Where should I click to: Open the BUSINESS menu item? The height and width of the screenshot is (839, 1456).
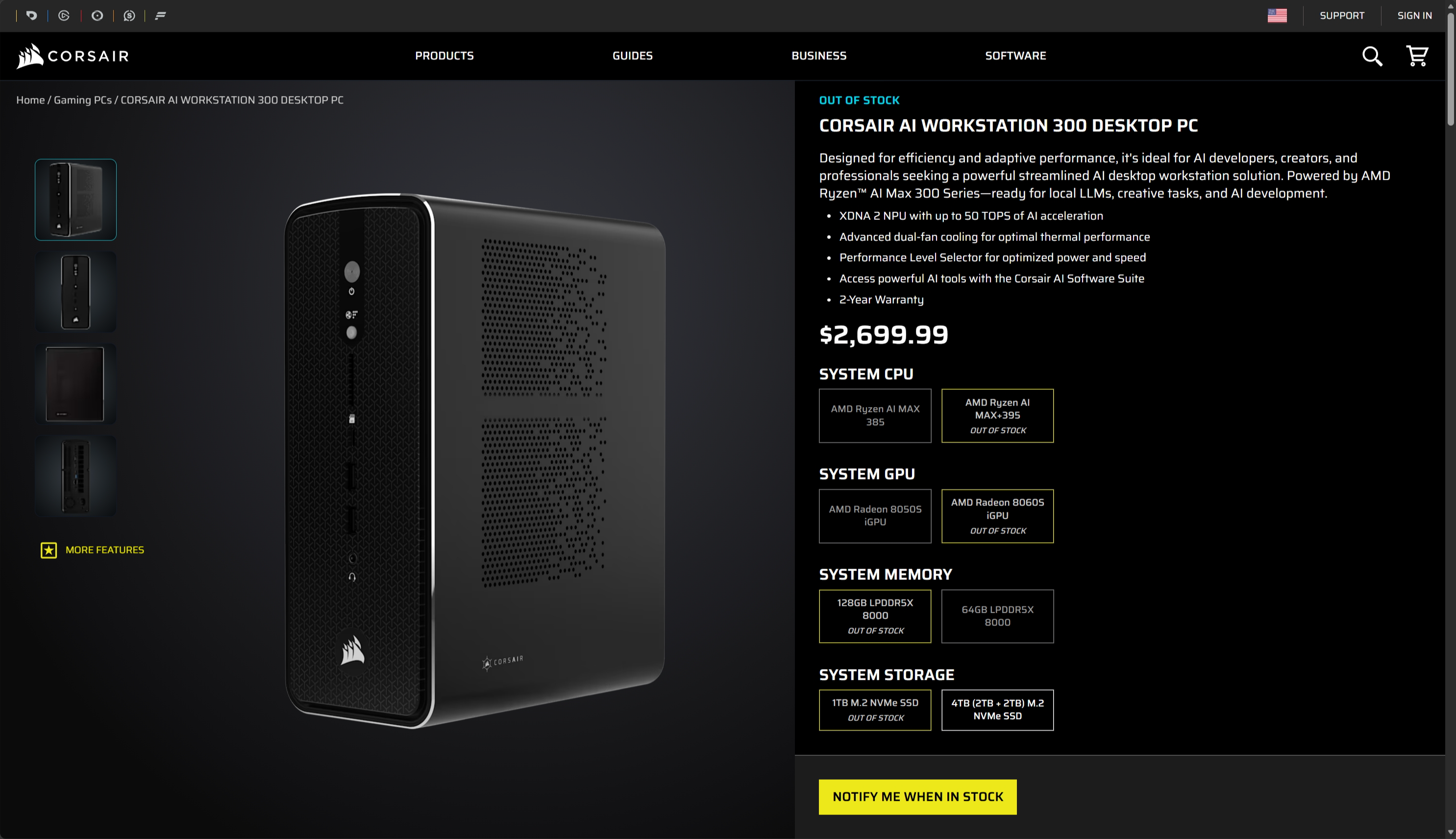click(818, 56)
